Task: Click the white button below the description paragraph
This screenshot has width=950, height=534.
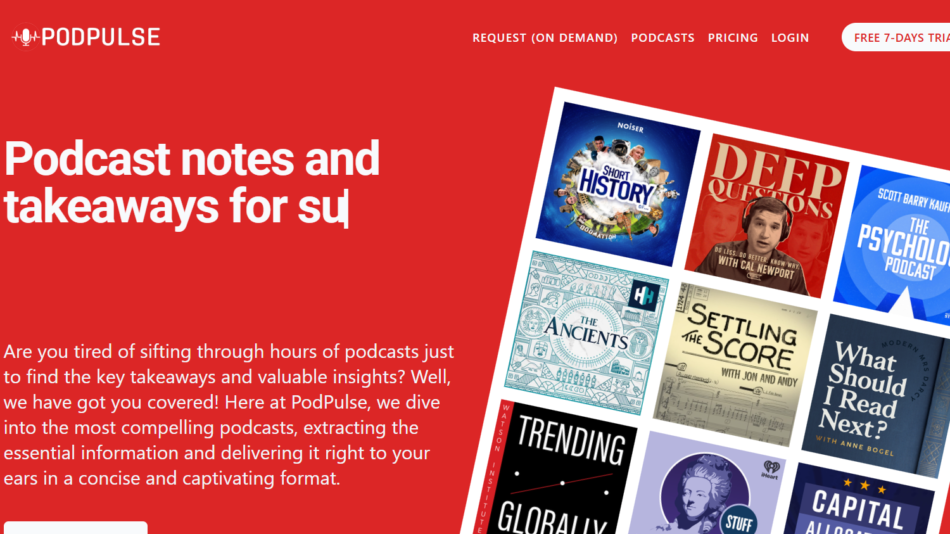Action: [x=76, y=527]
